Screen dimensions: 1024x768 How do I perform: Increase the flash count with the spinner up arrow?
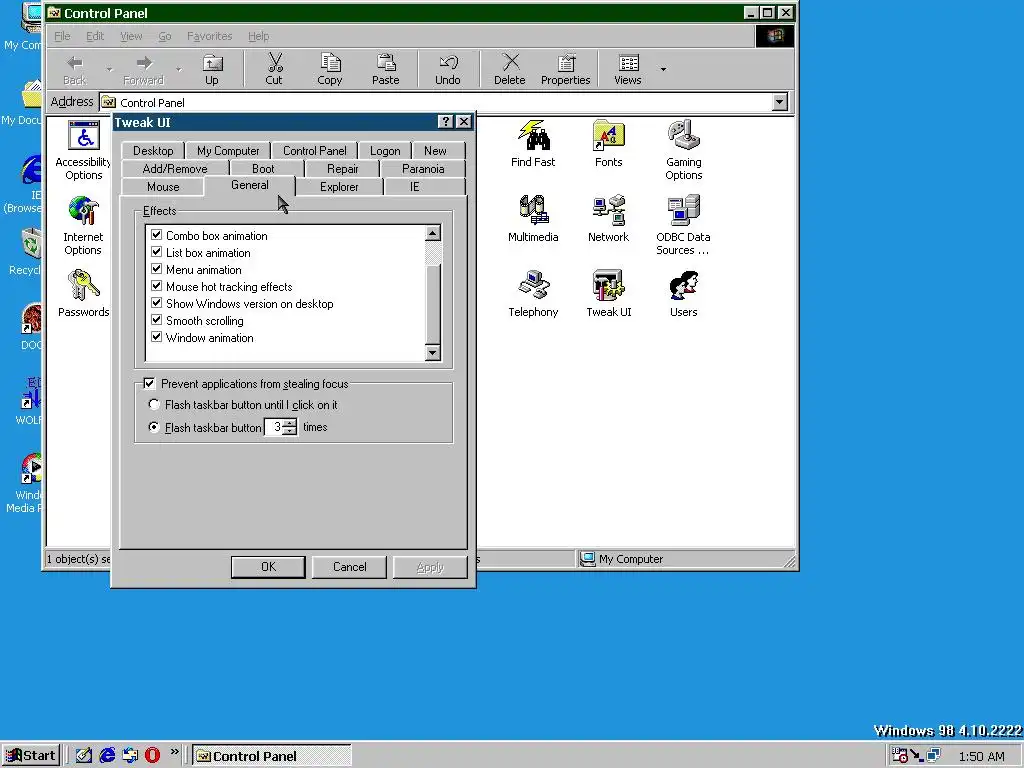tap(291, 423)
